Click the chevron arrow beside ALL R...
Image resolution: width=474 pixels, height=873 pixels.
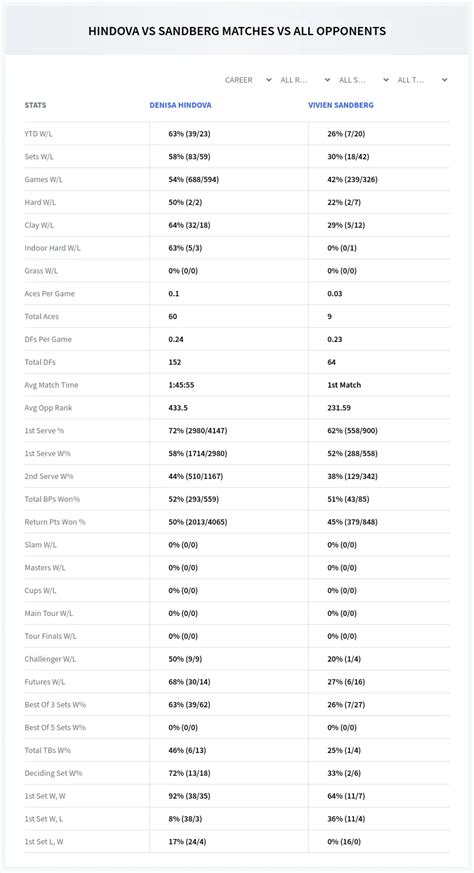click(x=327, y=80)
